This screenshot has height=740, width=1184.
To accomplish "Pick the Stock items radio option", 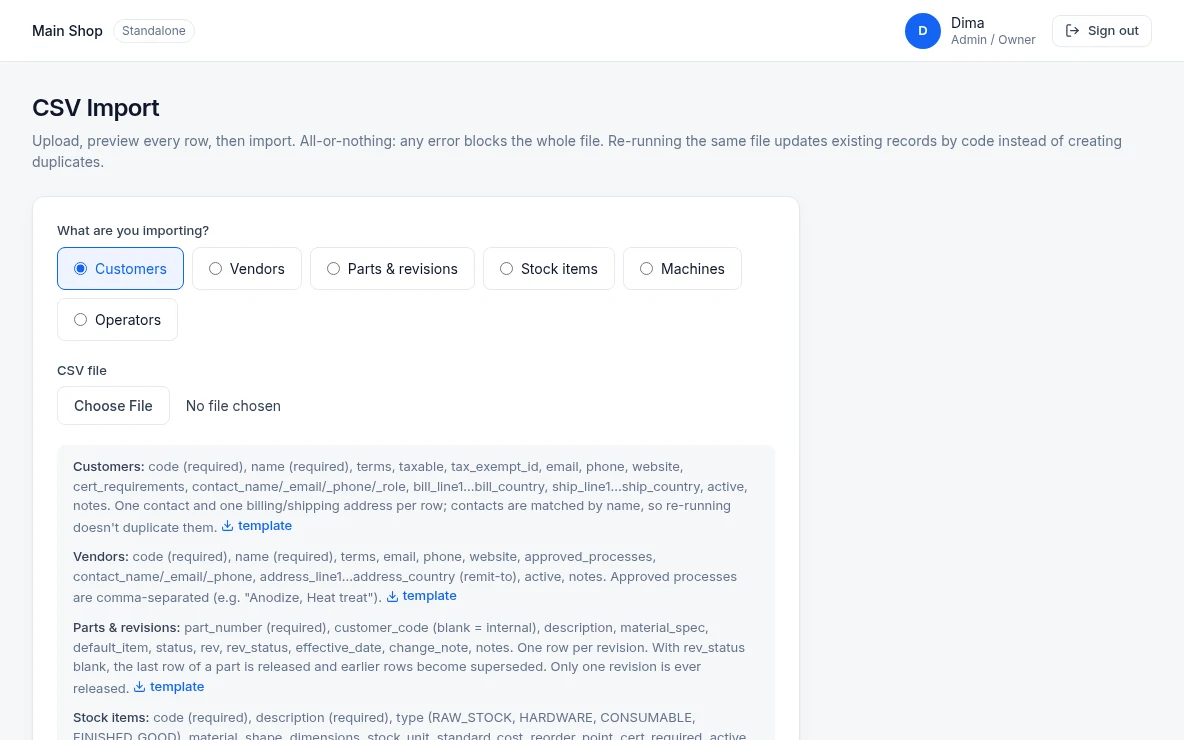I will (x=549, y=269).
